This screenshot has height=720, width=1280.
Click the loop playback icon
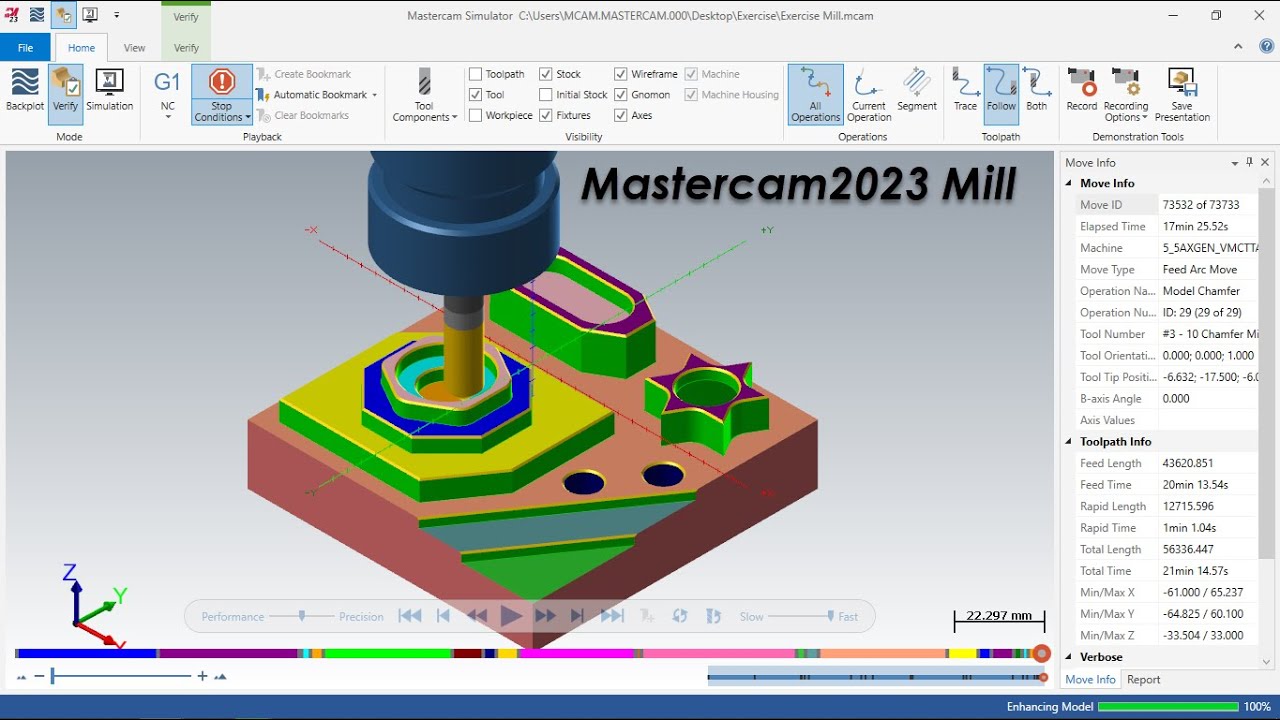point(680,616)
